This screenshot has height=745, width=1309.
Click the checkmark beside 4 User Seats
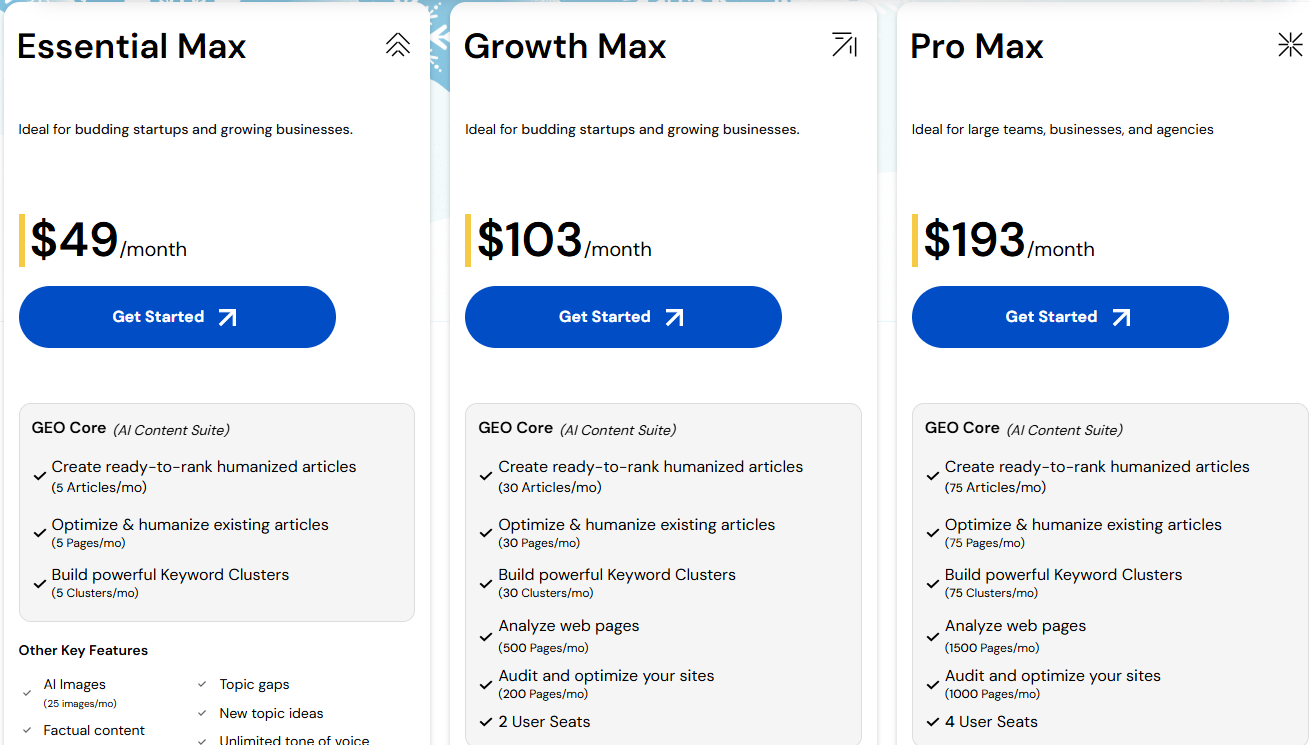933,721
